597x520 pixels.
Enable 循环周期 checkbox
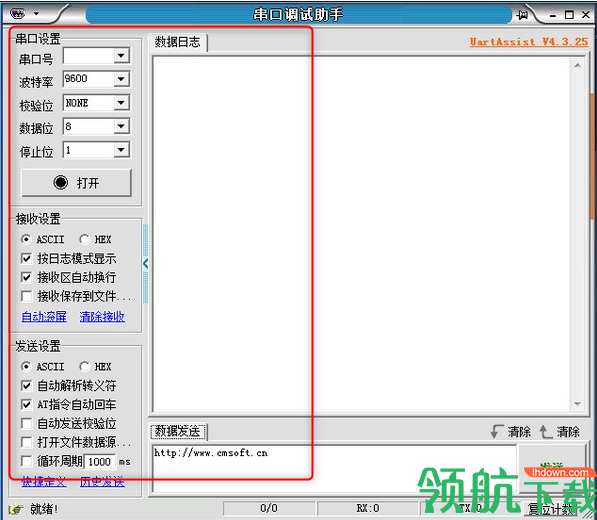(26, 461)
